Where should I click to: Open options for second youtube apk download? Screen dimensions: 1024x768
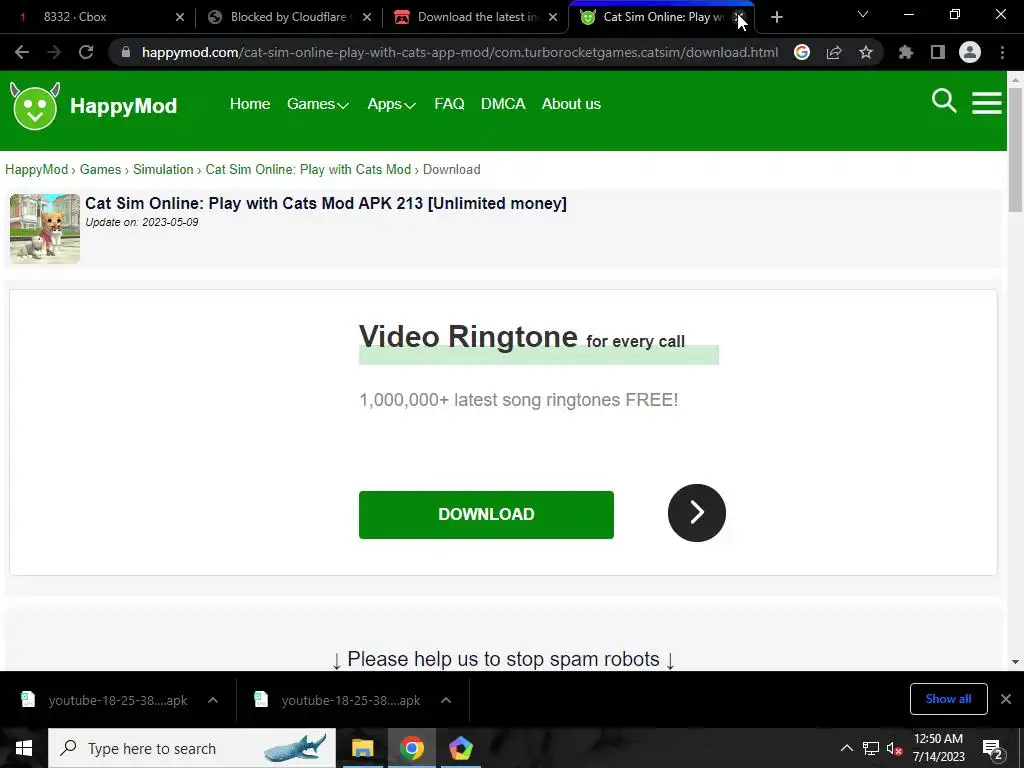tap(446, 700)
